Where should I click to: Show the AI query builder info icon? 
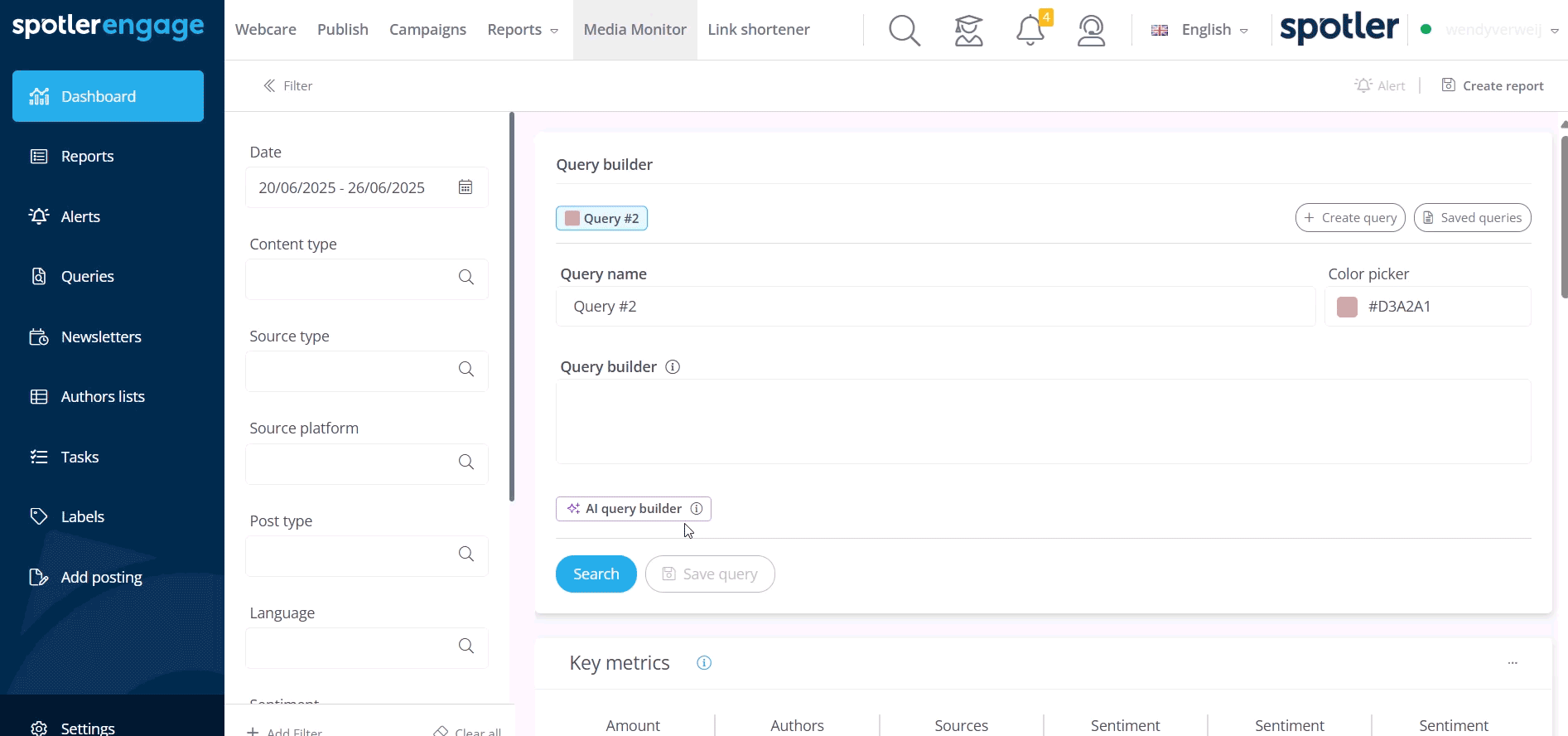point(697,508)
